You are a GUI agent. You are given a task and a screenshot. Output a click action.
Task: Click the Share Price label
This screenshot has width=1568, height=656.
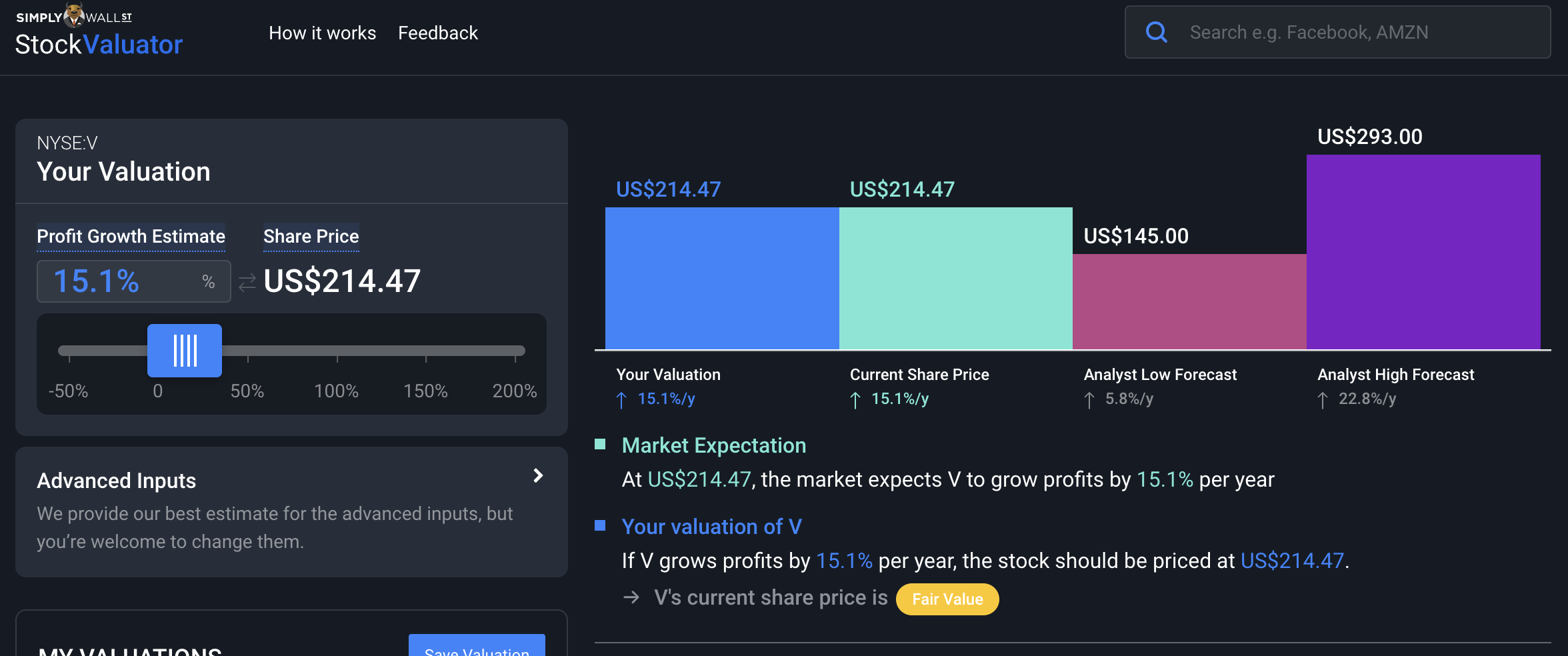[311, 237]
